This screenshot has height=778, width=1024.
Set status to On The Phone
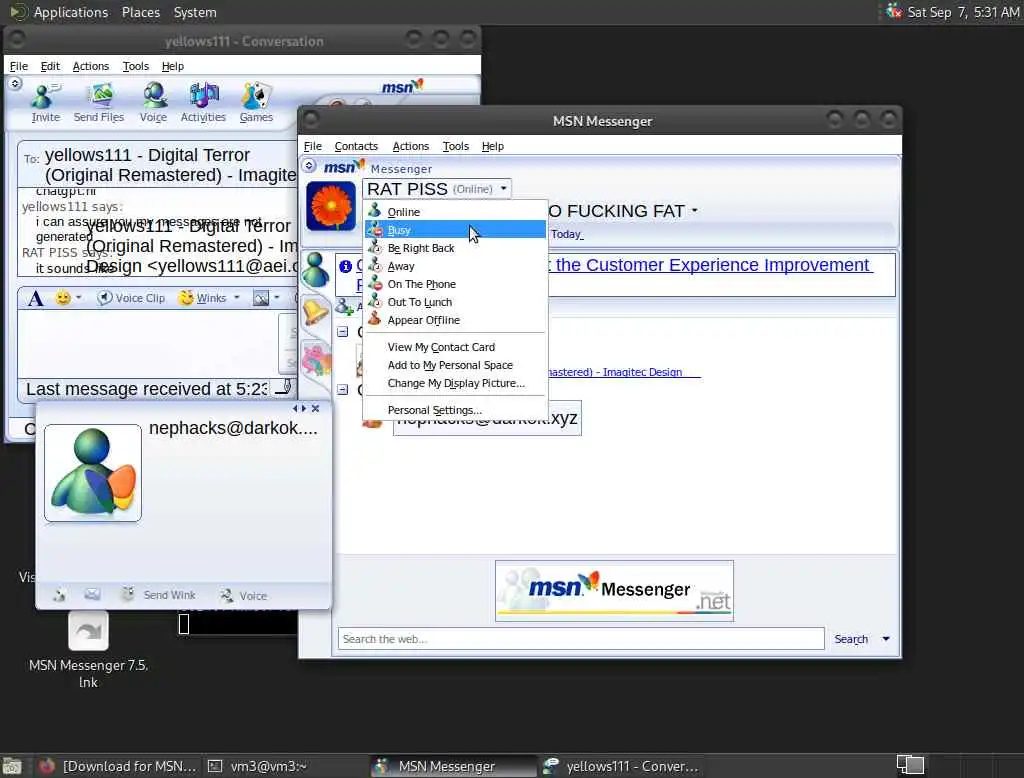(455, 284)
